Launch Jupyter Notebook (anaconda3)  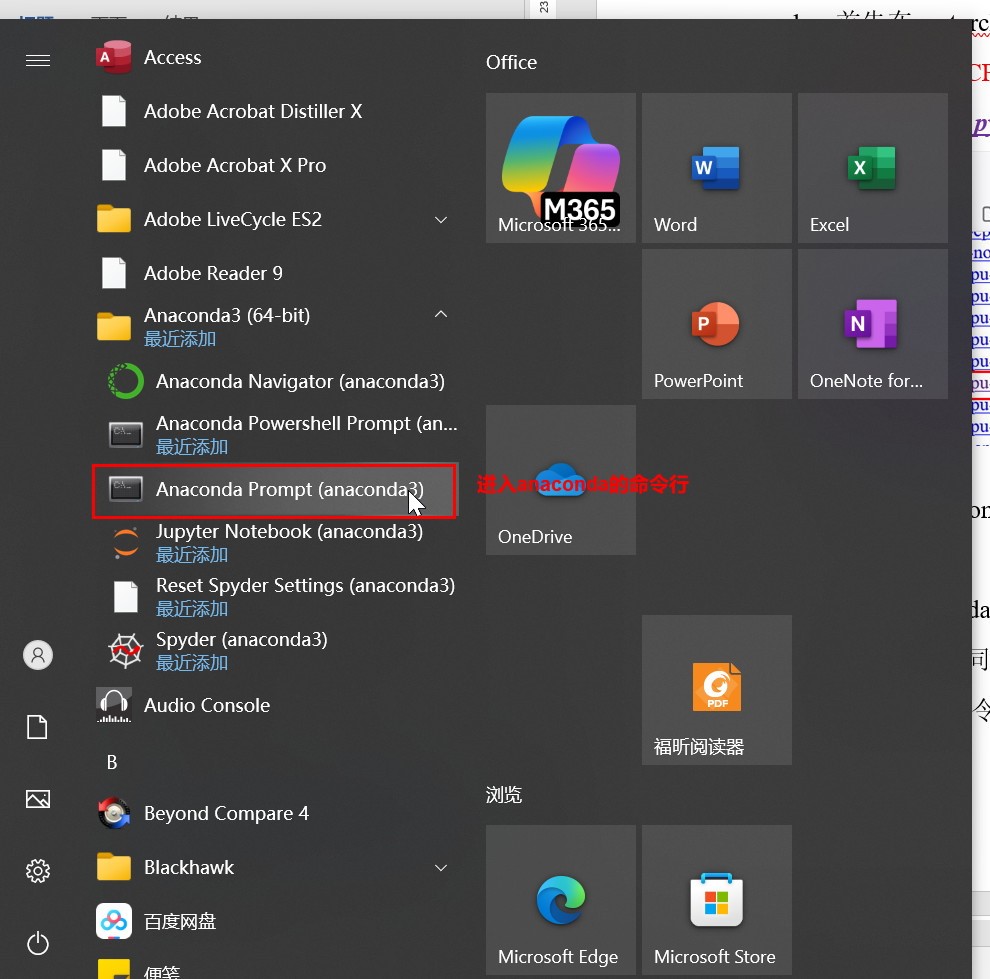pyautogui.click(x=275, y=542)
